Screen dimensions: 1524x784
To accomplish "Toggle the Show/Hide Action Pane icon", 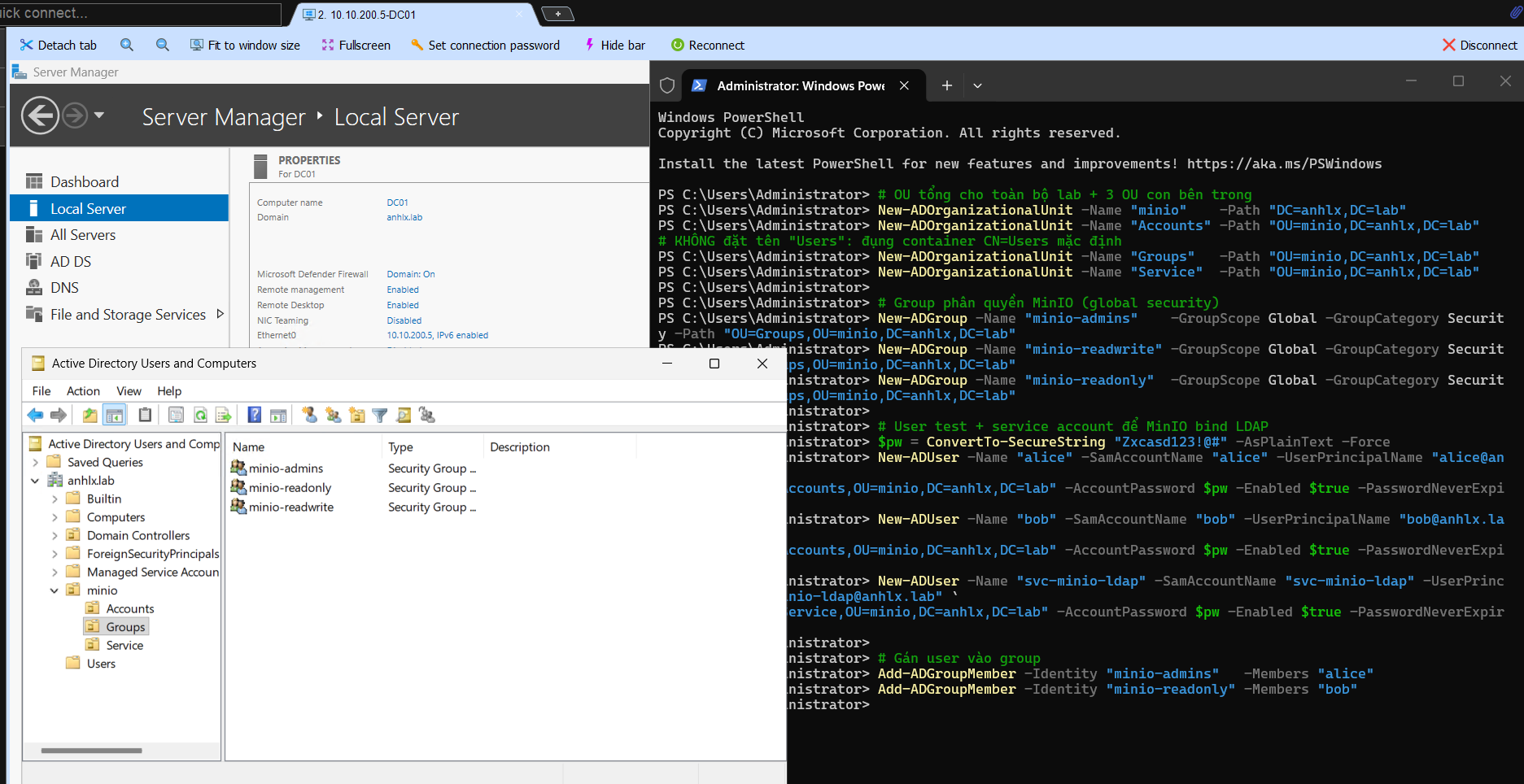I will (278, 416).
